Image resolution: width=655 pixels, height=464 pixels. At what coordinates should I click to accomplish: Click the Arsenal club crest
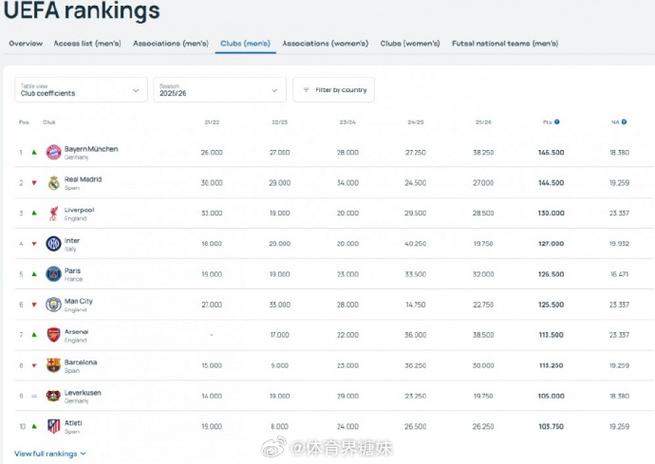pos(53,335)
